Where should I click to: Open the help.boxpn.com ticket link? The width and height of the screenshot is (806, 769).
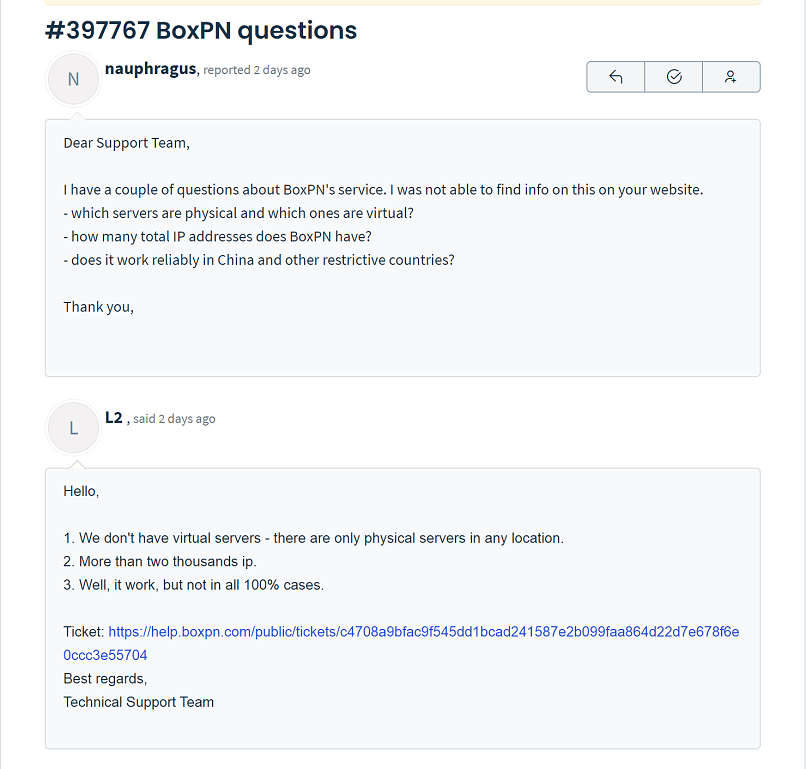point(424,632)
